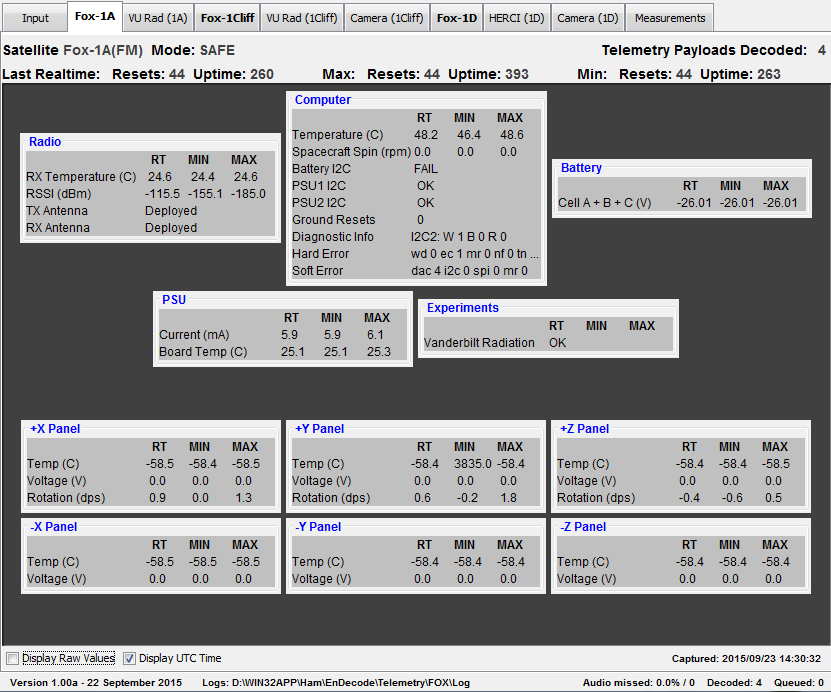This screenshot has width=831, height=692.
Task: Click the Hard Error label
Action: 321,253
